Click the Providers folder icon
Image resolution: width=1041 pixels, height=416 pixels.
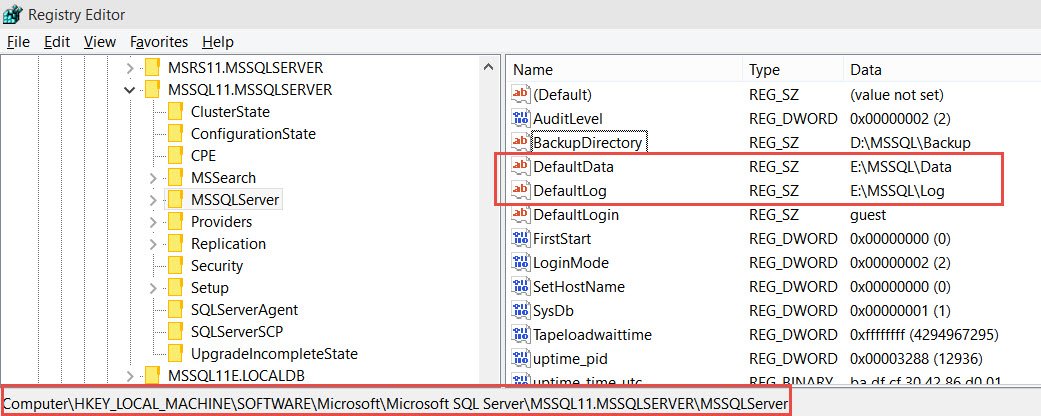click(x=175, y=222)
